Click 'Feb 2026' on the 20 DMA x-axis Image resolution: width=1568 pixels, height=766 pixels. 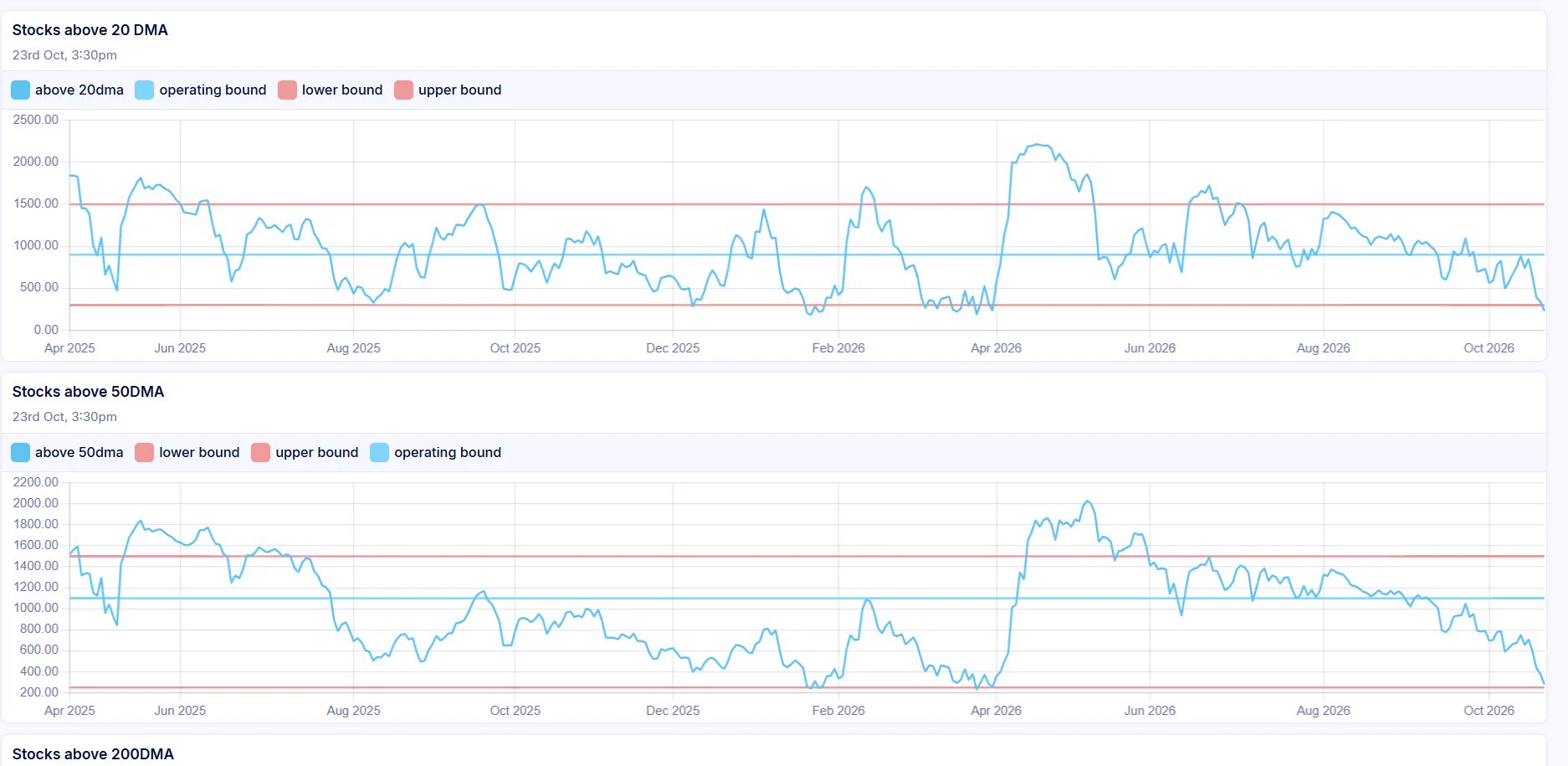(838, 348)
